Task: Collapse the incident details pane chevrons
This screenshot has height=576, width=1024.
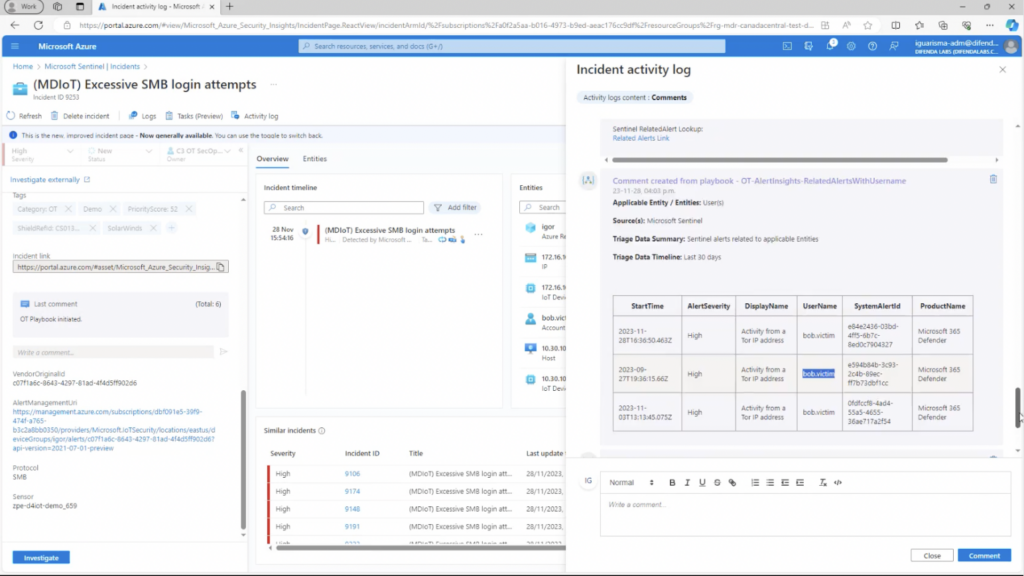Action: coord(241,151)
